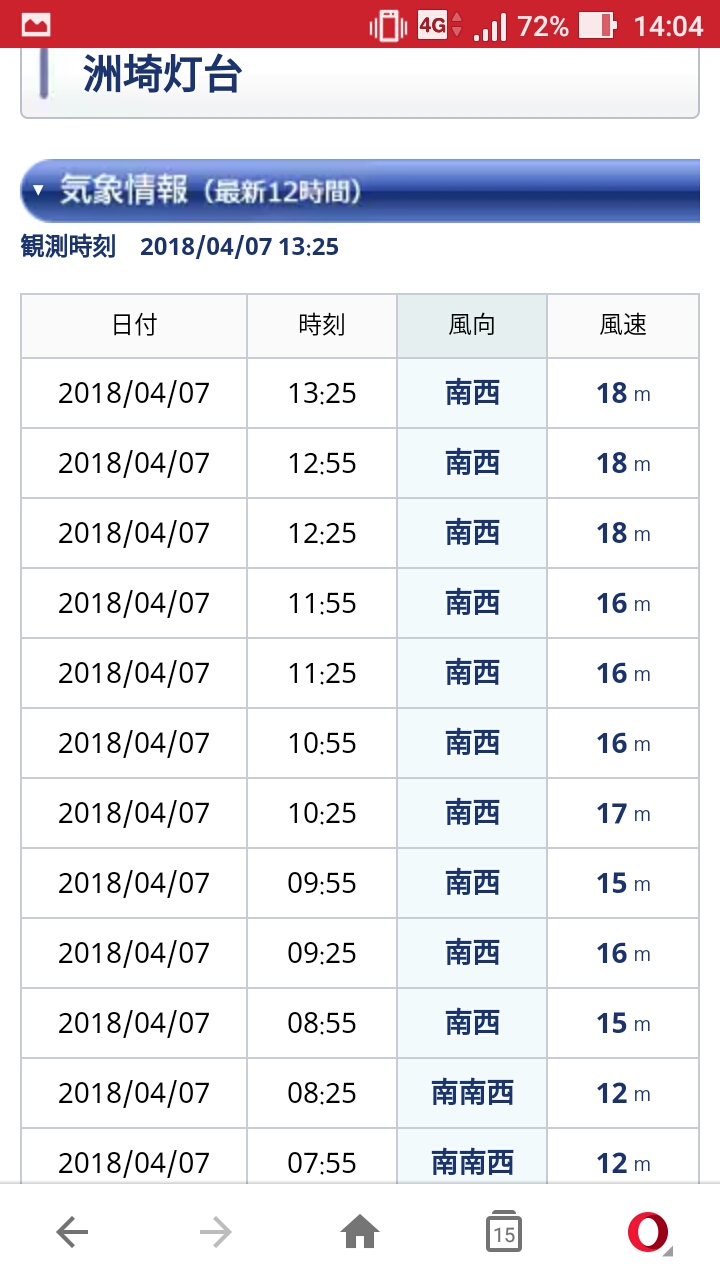Open the tabs switcher showing 15
This screenshot has height=1280, width=720.
504,1233
